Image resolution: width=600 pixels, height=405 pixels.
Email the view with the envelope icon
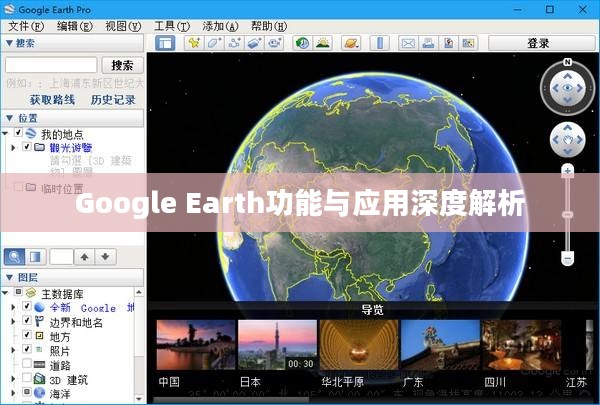click(408, 43)
